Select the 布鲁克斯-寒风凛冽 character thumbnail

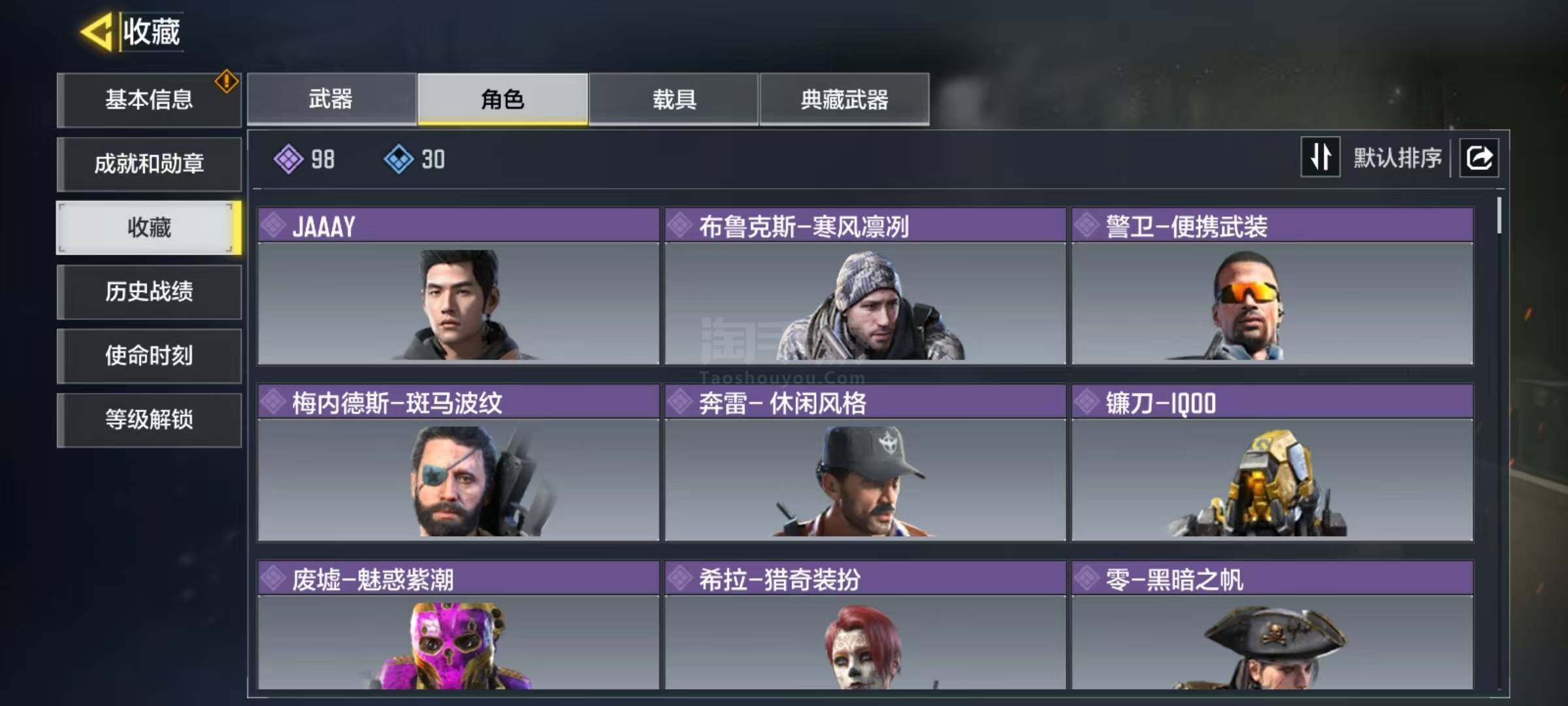[865, 303]
